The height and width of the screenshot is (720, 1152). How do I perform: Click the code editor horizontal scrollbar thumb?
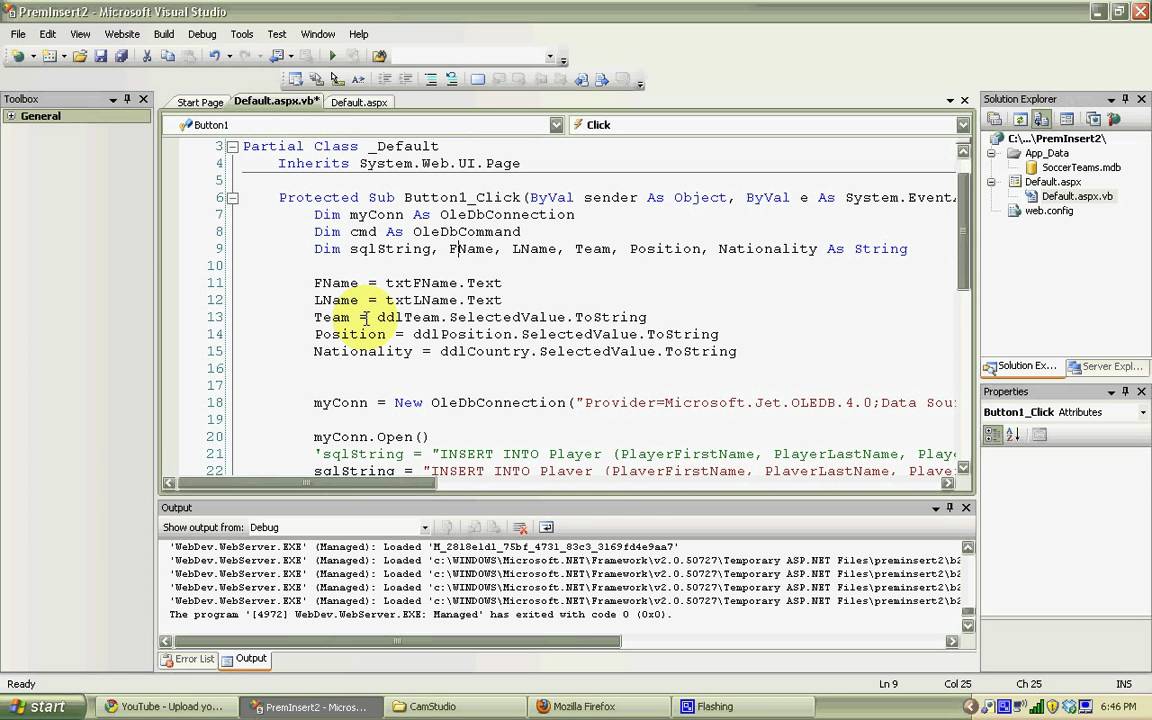click(306, 483)
